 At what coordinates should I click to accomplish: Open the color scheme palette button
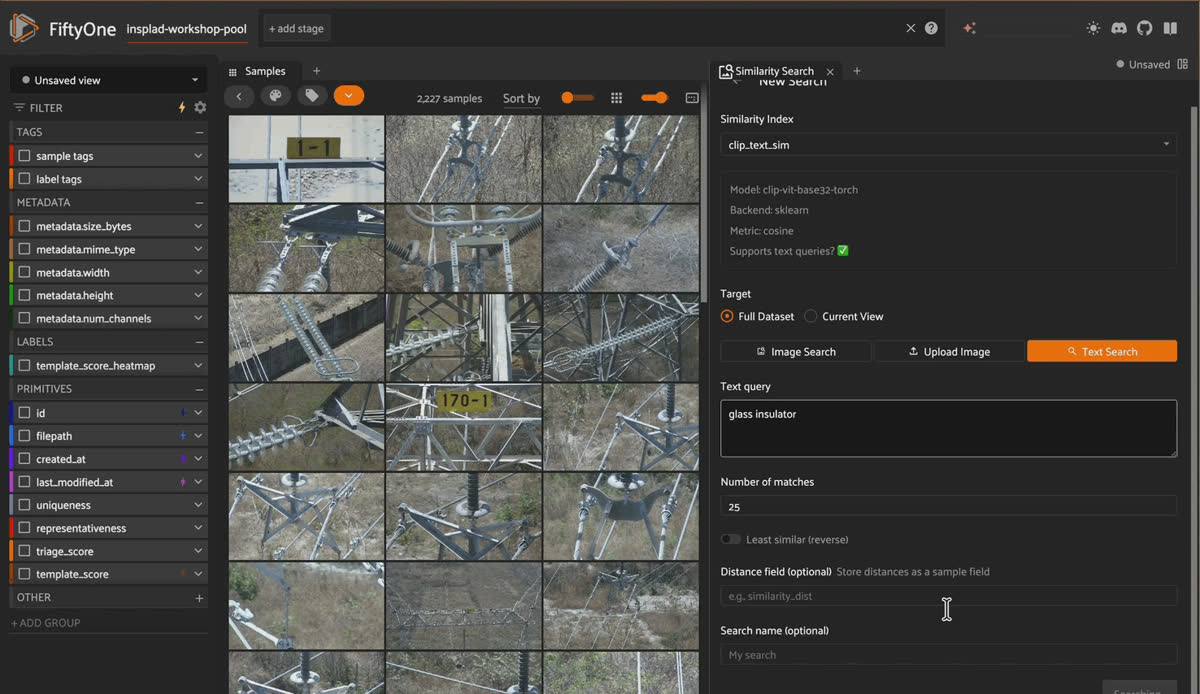click(x=275, y=96)
